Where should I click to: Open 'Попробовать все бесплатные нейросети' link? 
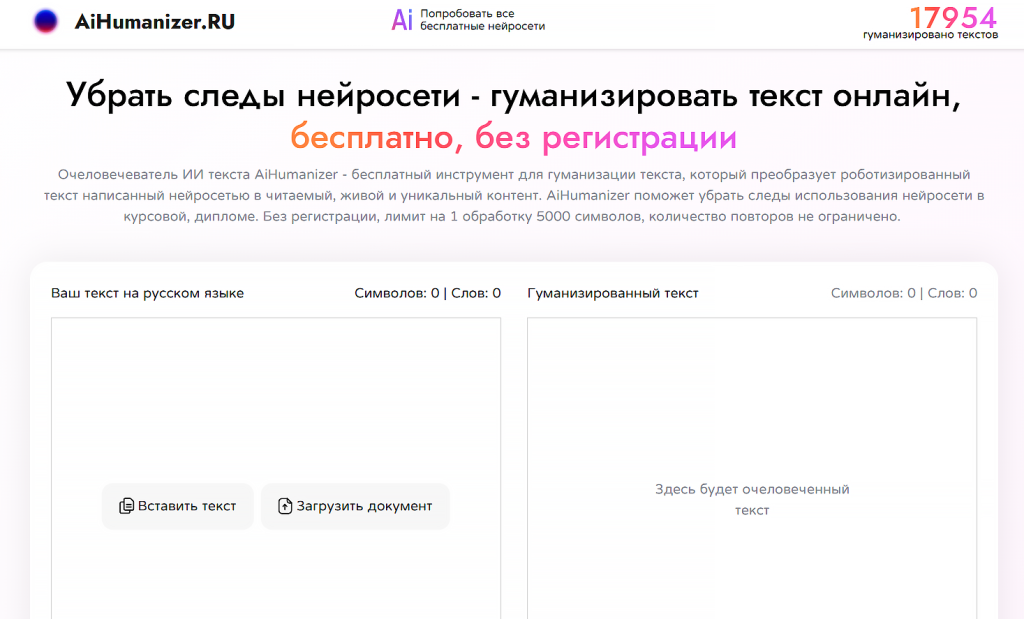point(481,21)
